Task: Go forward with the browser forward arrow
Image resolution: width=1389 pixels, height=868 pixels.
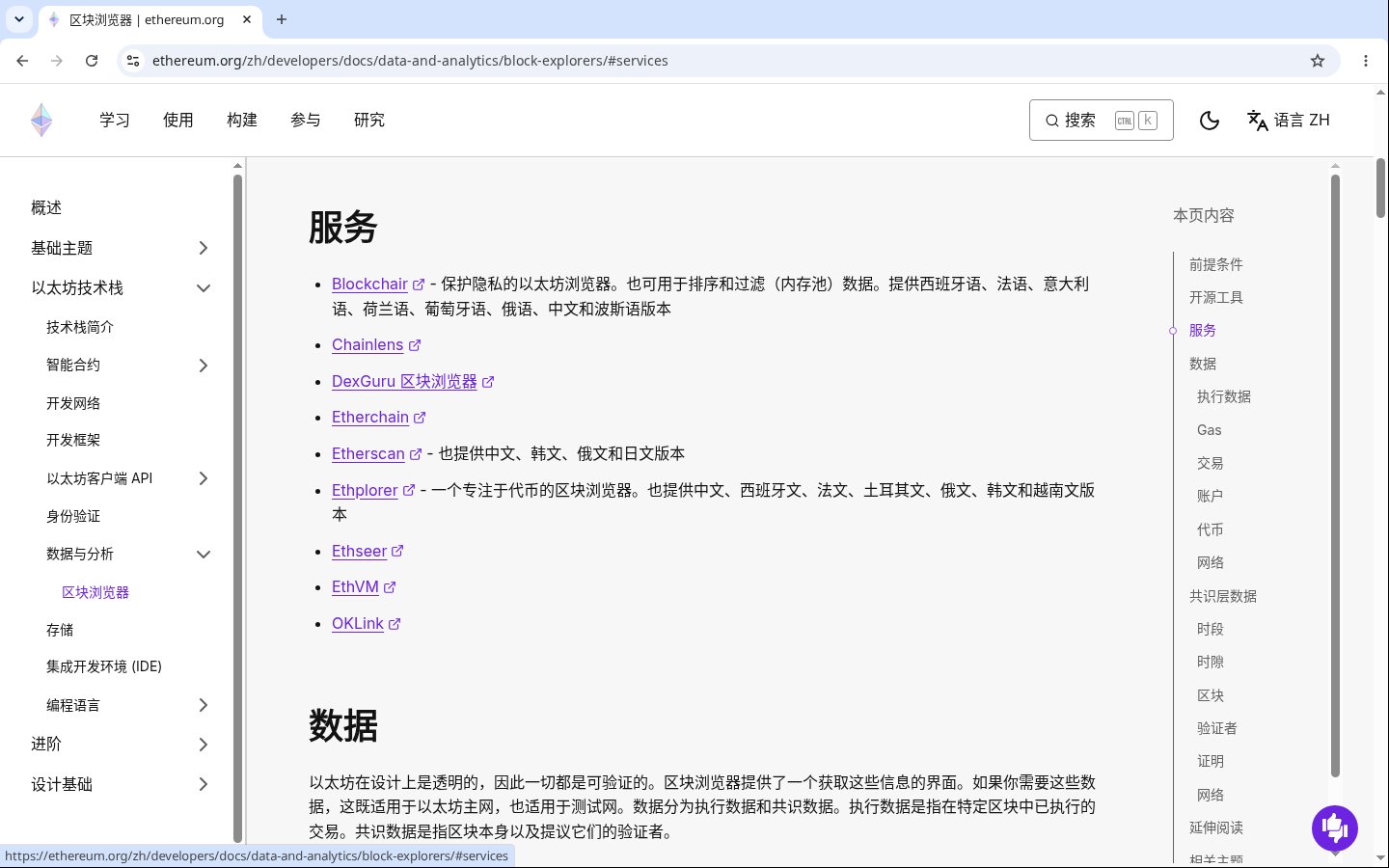Action: coord(57,61)
